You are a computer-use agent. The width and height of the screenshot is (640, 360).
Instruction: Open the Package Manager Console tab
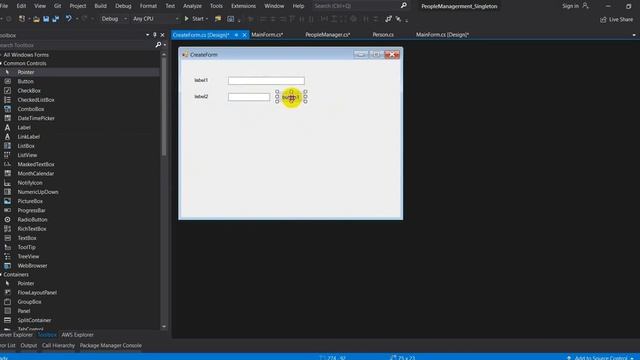pyautogui.click(x=111, y=345)
